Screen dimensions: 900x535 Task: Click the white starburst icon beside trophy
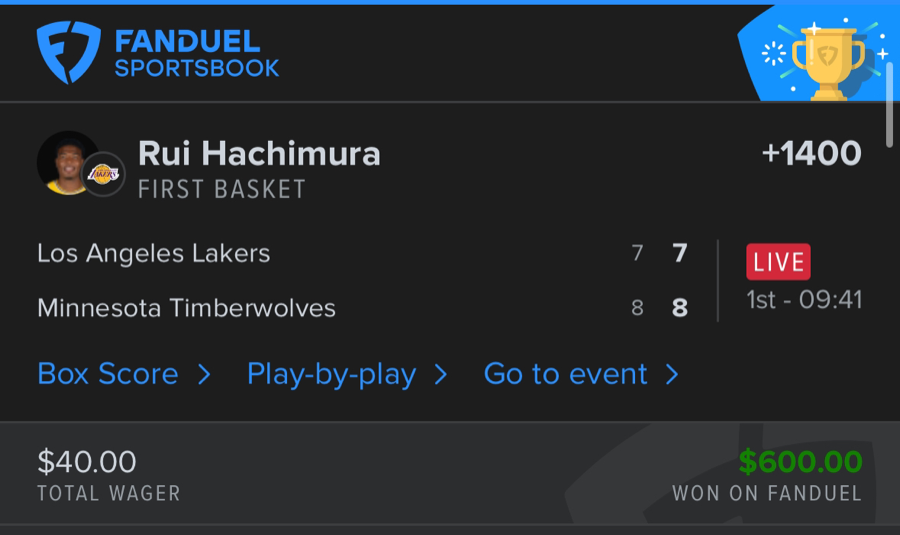pyautogui.click(x=774, y=54)
